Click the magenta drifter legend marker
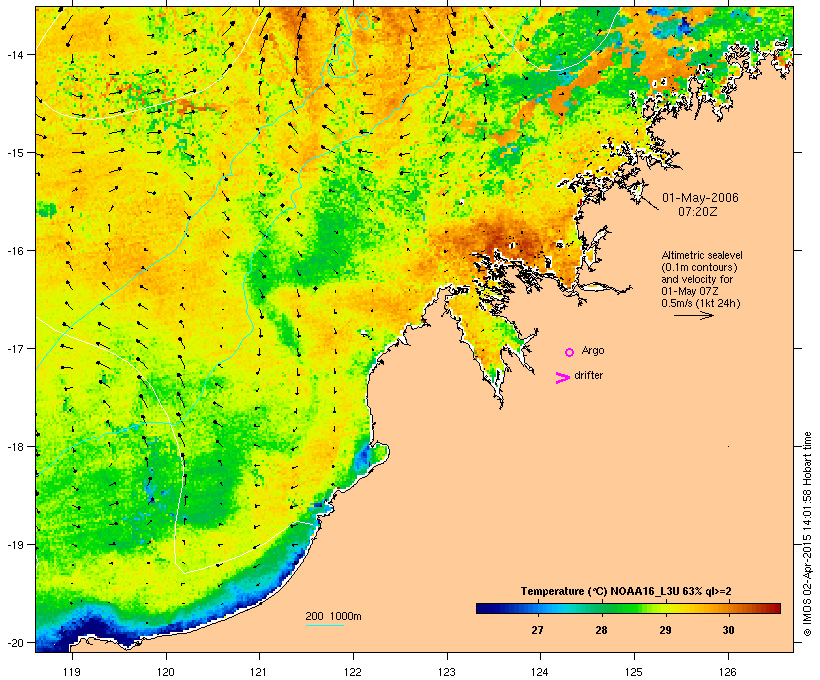This screenshot has width=820, height=680. tap(563, 378)
